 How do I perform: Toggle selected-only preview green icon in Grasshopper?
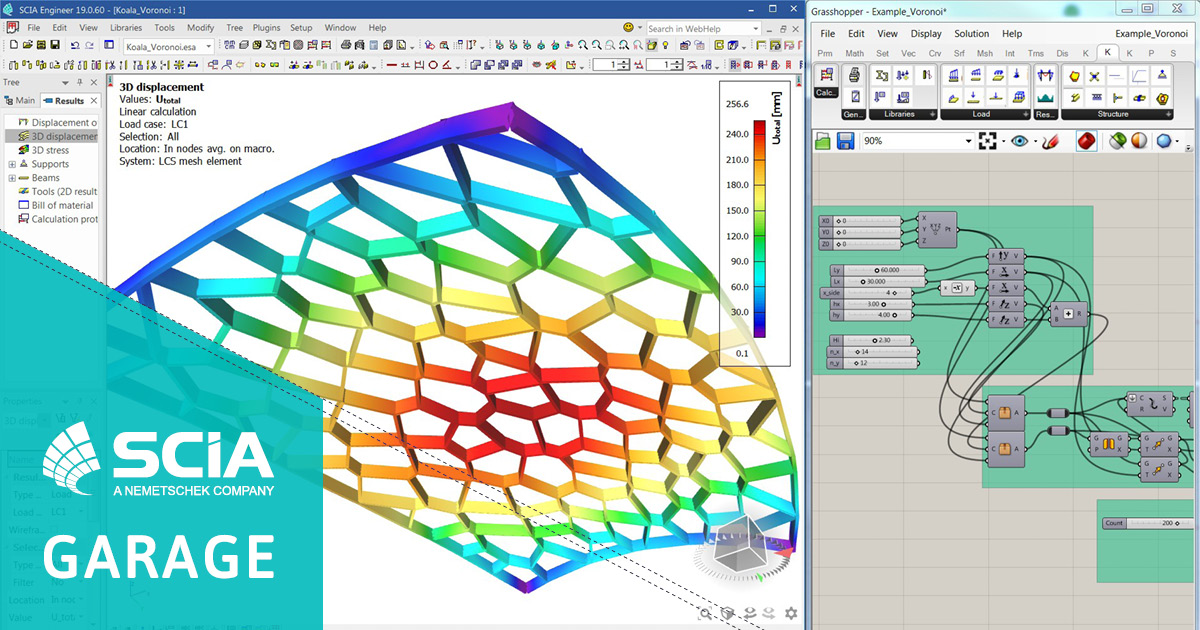[x=1118, y=141]
